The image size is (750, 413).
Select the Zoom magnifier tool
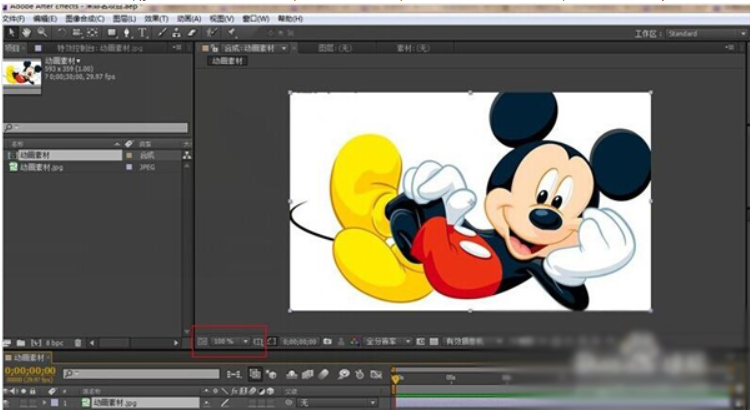coord(42,33)
